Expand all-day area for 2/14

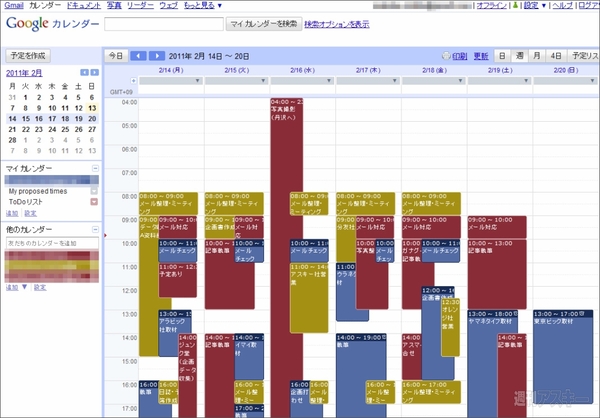(x=198, y=81)
